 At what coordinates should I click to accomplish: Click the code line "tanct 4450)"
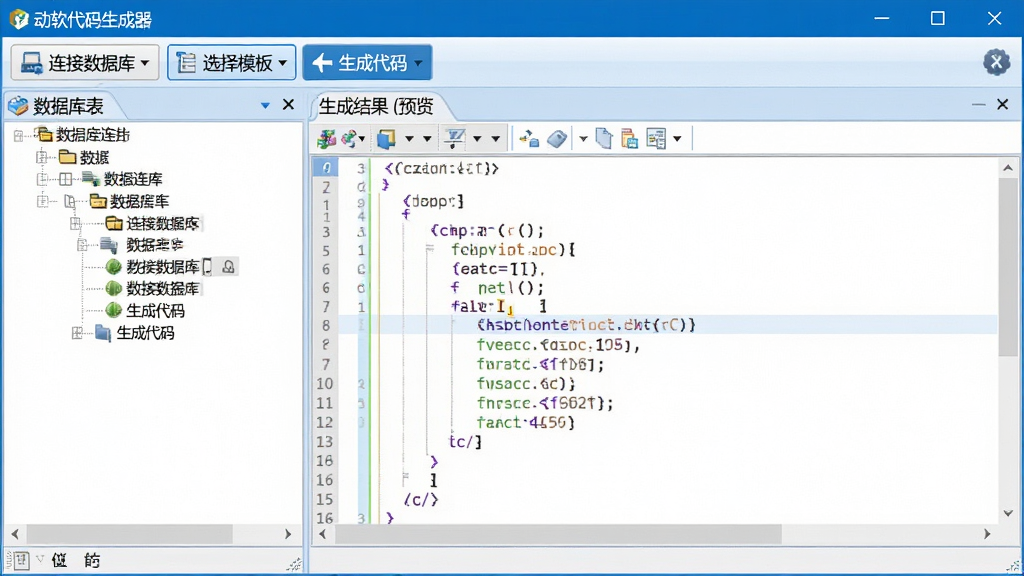[526, 423]
